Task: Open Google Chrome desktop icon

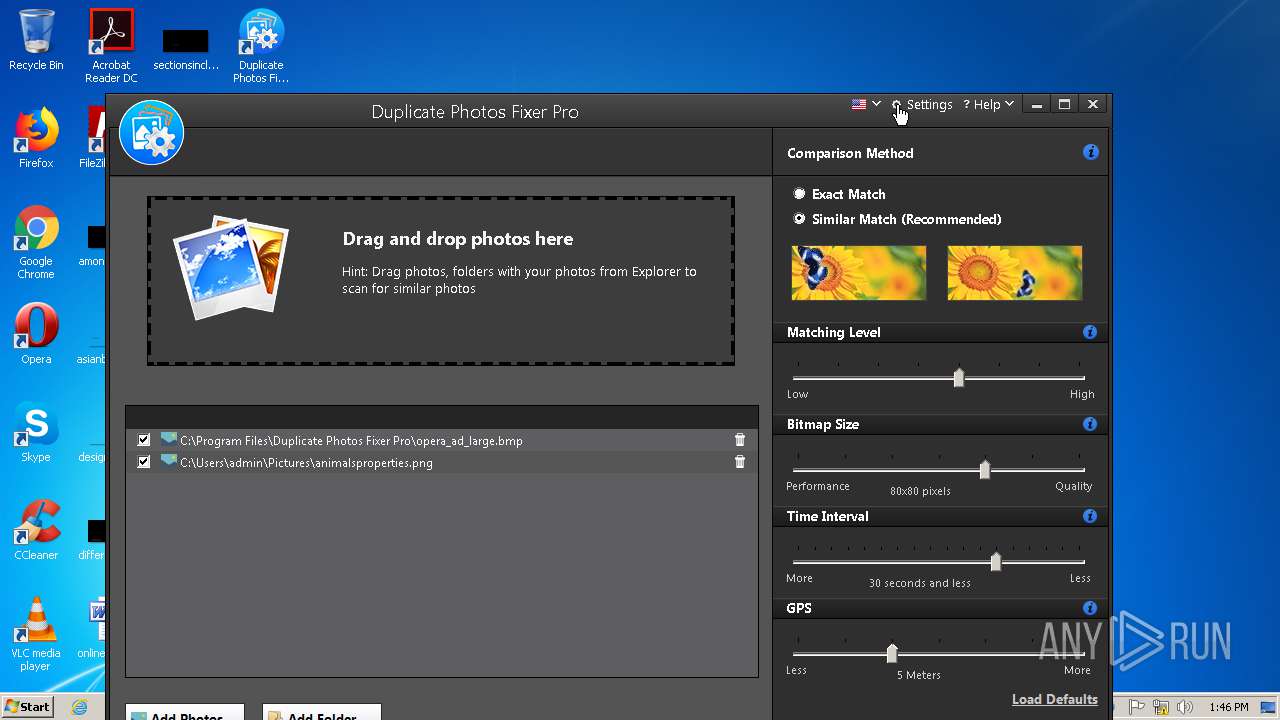Action: coord(36,242)
